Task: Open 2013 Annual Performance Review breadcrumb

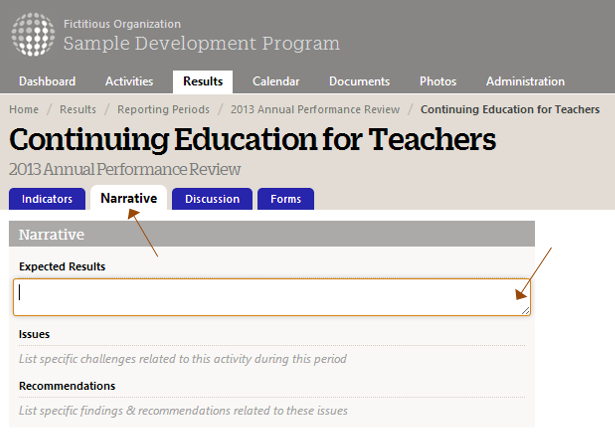Action: pyautogui.click(x=315, y=109)
